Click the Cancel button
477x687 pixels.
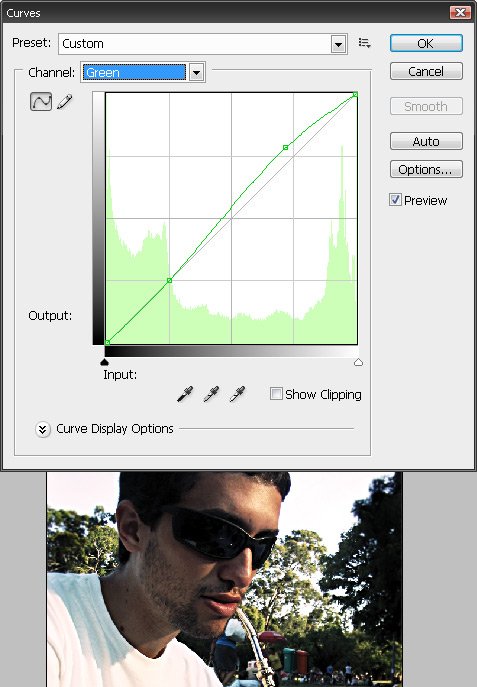(x=426, y=71)
